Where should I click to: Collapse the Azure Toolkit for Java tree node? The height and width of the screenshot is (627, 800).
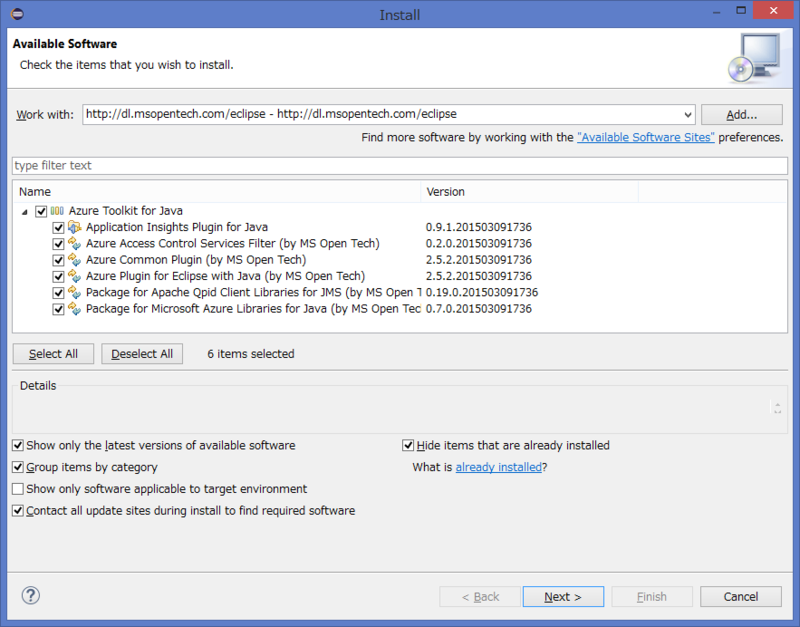pyautogui.click(x=24, y=212)
